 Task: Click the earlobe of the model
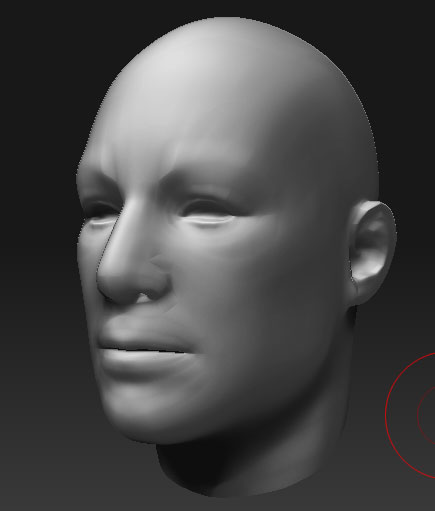click(x=363, y=292)
